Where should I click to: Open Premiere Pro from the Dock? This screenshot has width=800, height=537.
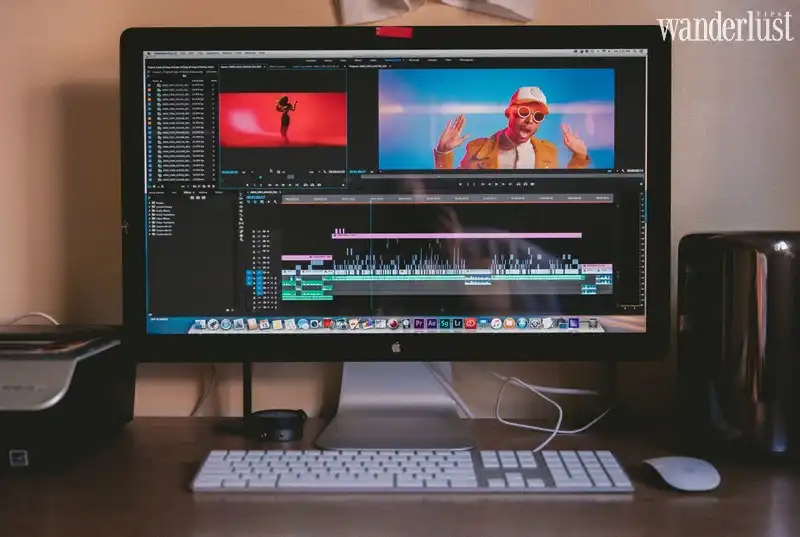tap(418, 324)
